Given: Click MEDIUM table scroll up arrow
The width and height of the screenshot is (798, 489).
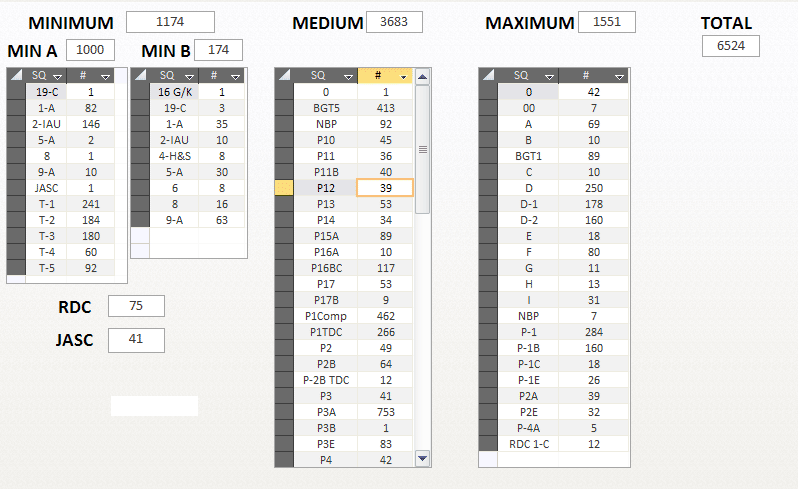Looking at the screenshot, I should (422, 77).
